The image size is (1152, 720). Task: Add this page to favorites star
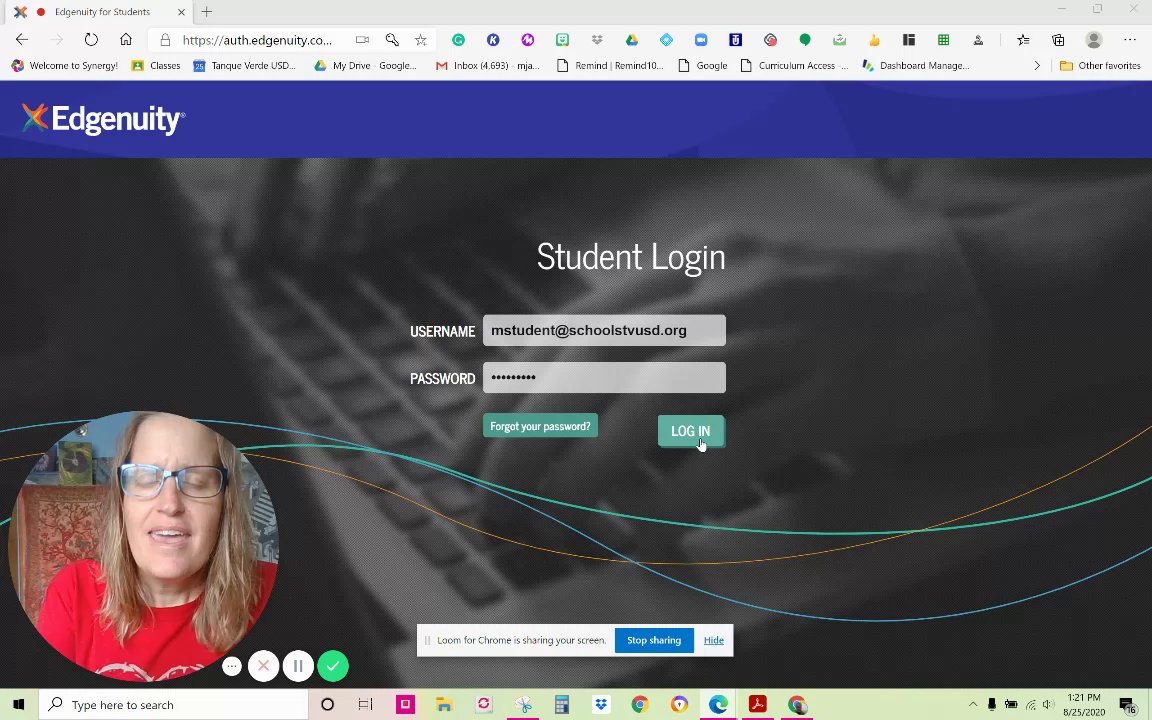(420, 40)
